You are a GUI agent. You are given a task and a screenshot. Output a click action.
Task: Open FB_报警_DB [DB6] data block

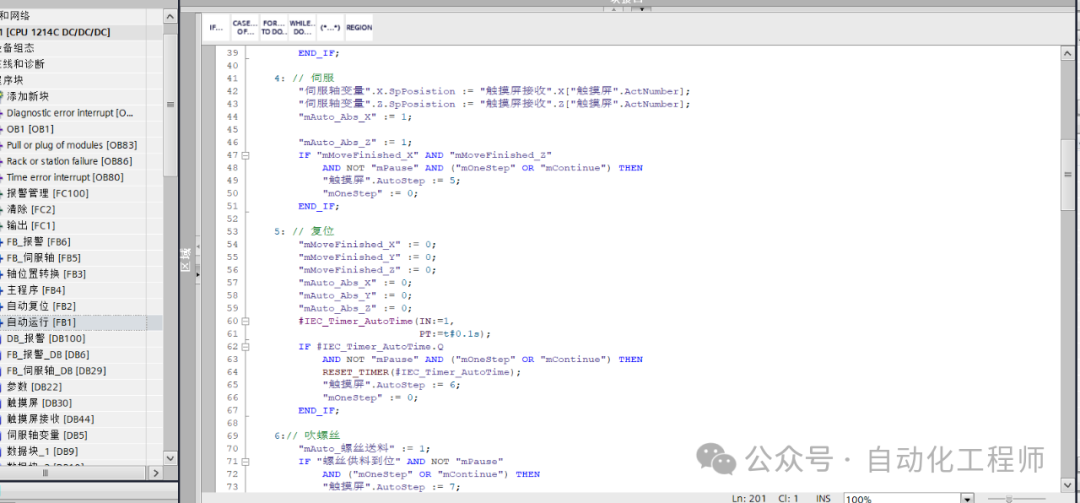[48, 355]
